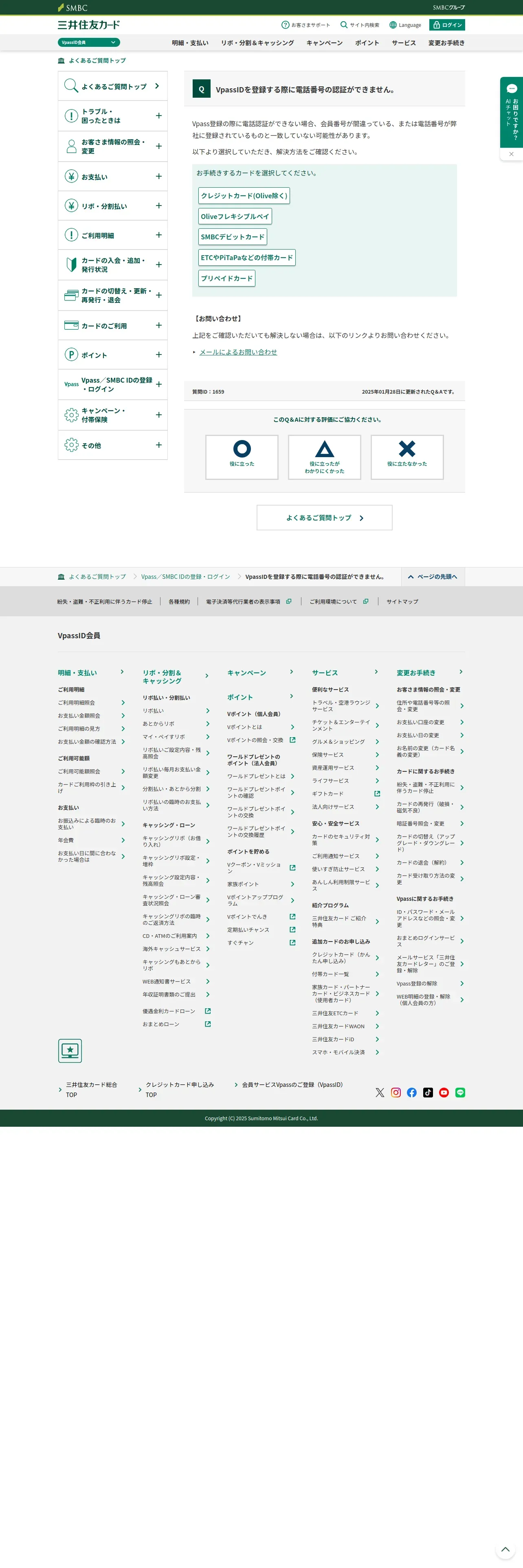
Task: Open the ポイント menu in the top navigation
Action: (x=367, y=43)
